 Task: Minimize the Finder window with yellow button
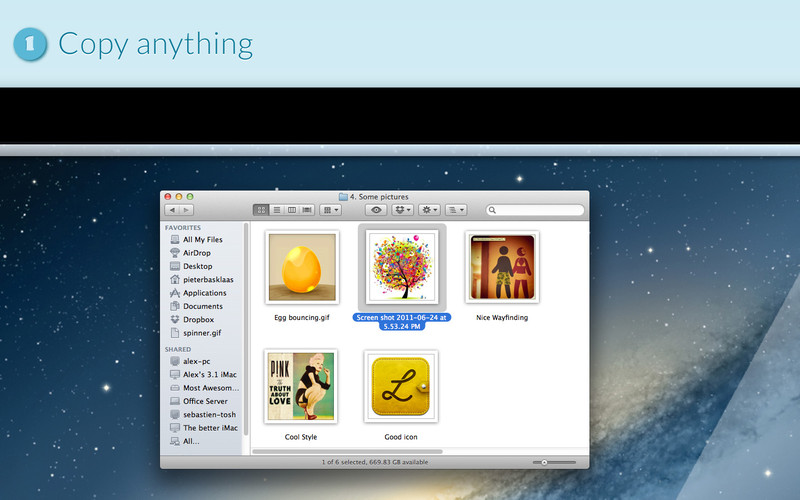point(179,196)
